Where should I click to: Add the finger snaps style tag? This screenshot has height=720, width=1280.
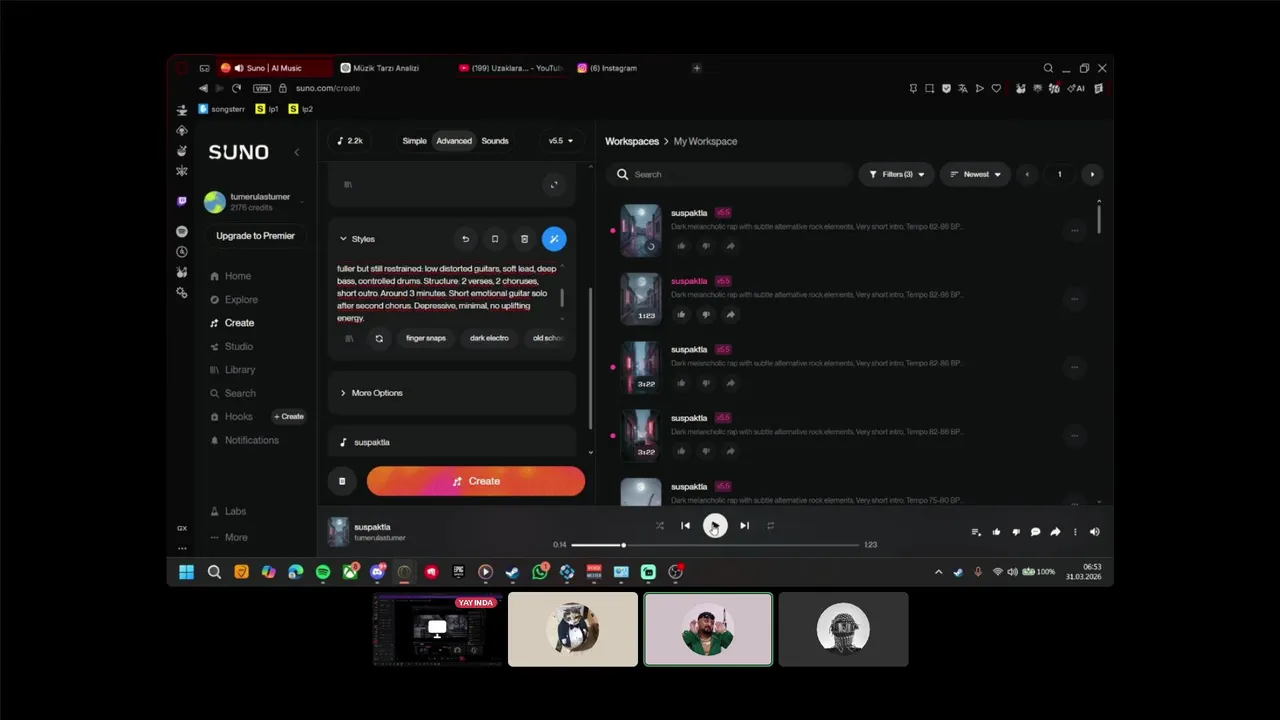click(426, 338)
